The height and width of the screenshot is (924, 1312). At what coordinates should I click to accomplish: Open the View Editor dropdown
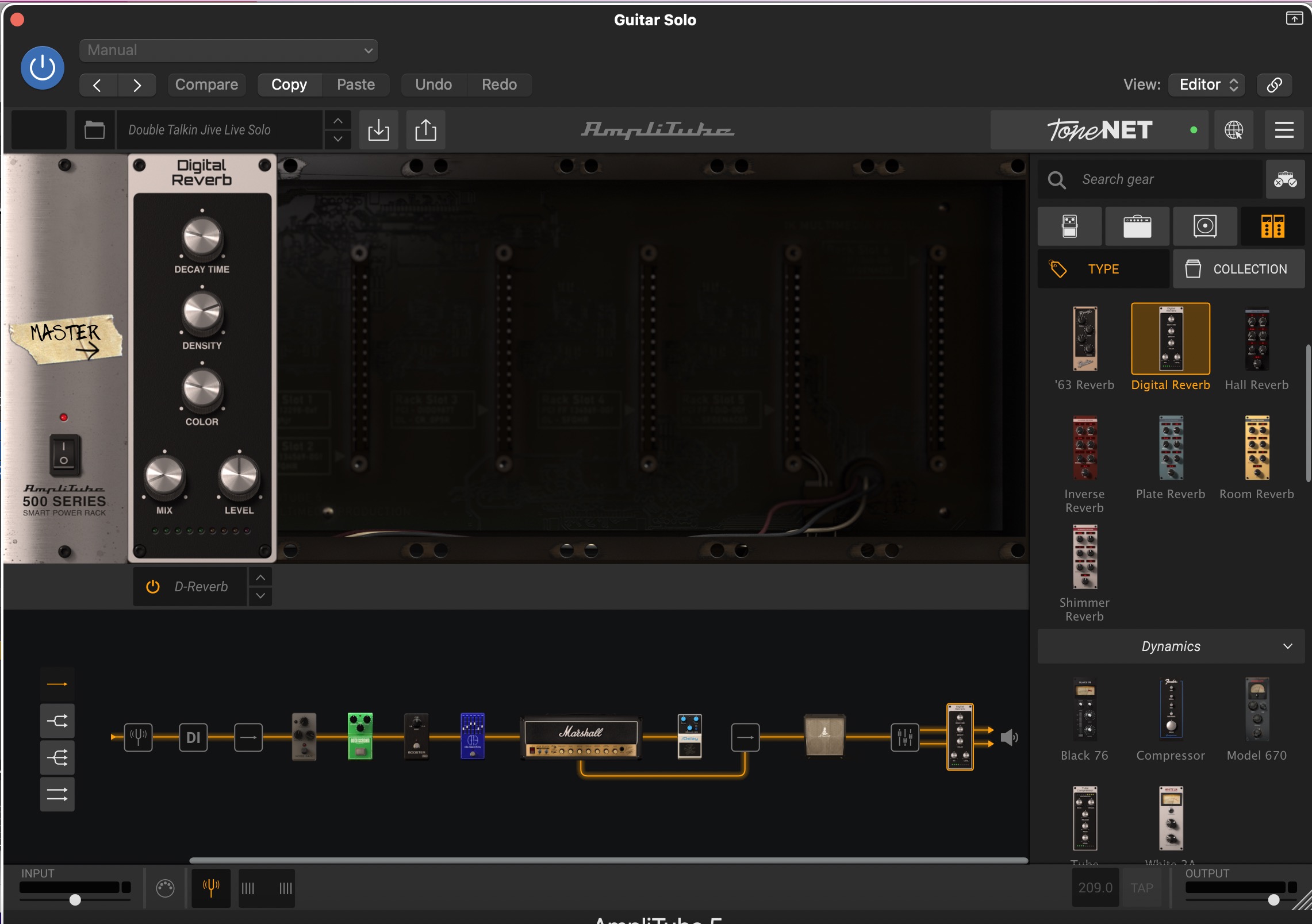1207,85
